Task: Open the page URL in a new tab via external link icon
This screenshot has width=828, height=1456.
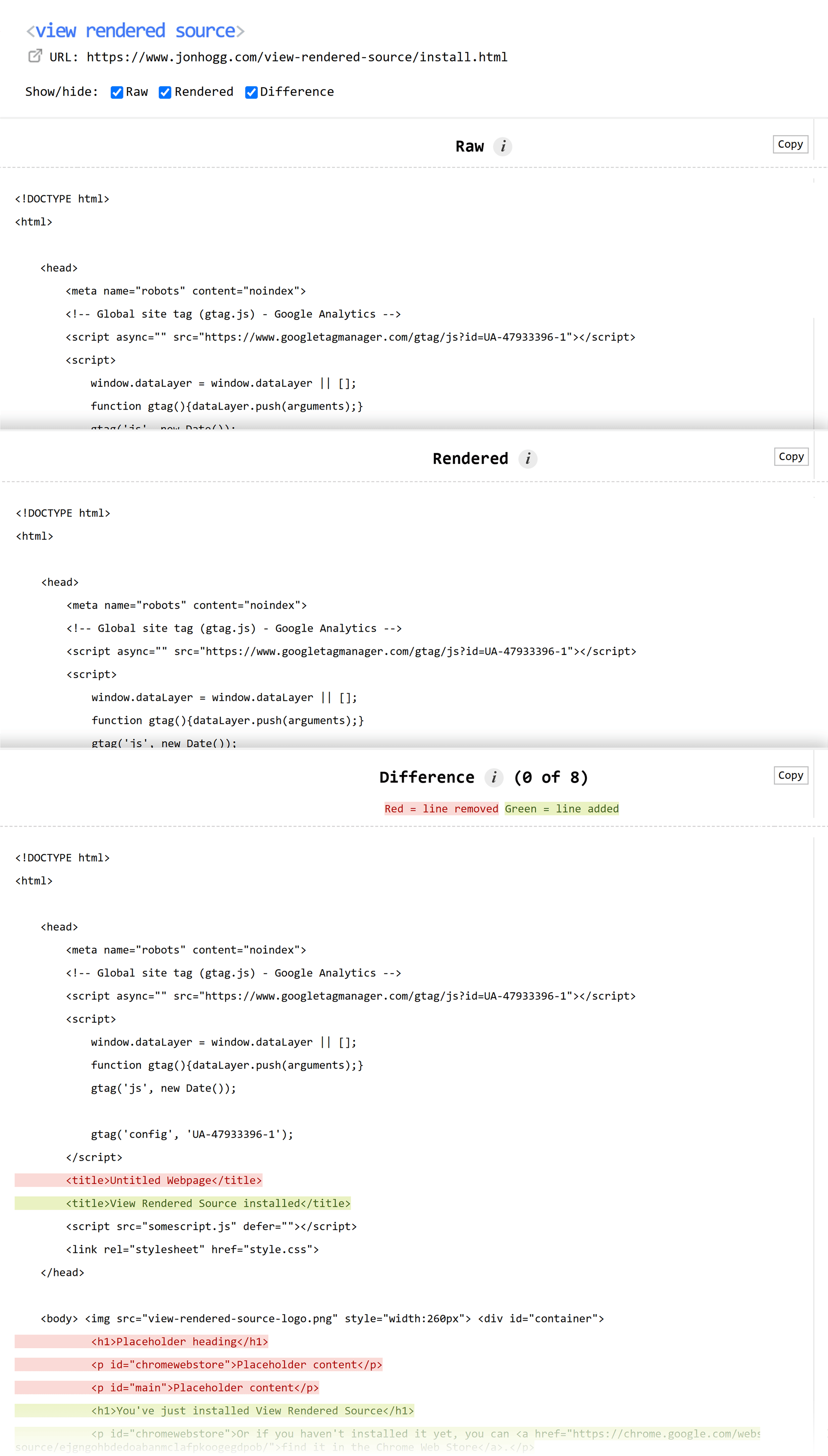Action: tap(35, 56)
